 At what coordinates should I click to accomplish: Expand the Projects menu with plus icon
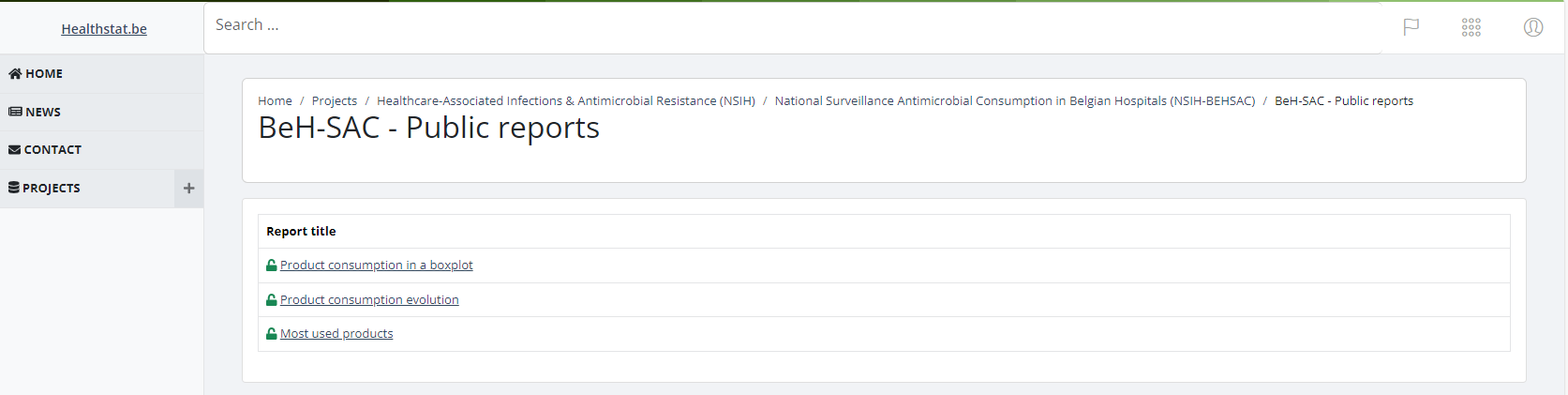[x=188, y=189]
